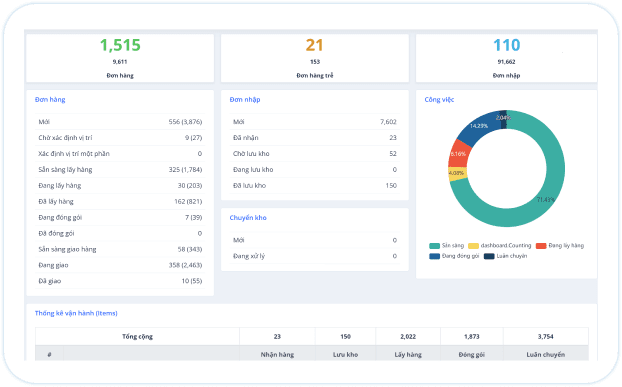Select the Sẵn sàng lấy hàng row
Viewport: 622px width, 387px height.
point(120,170)
